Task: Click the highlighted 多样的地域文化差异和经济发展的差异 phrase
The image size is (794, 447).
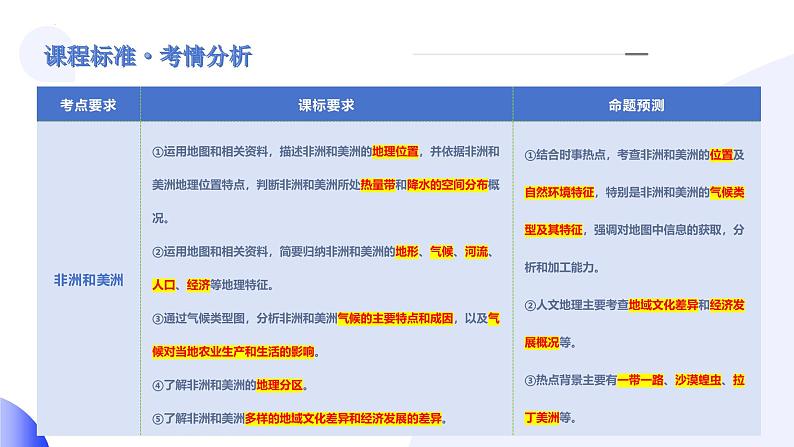Action: 343,419
